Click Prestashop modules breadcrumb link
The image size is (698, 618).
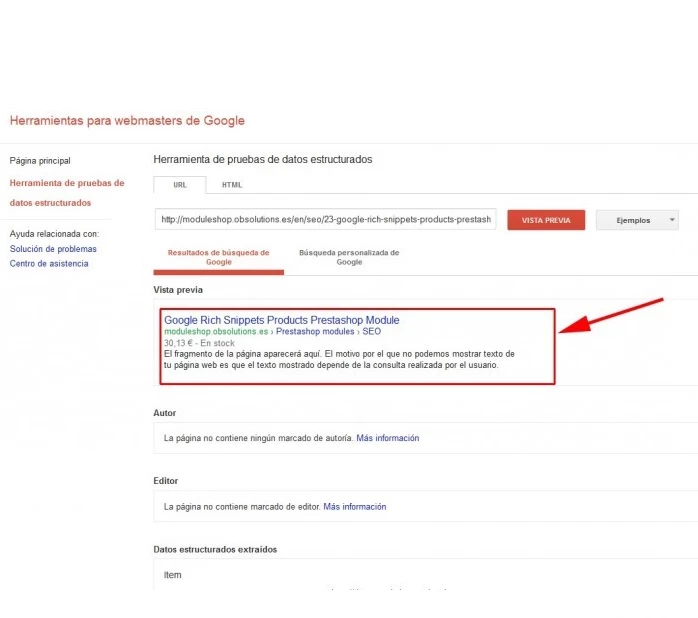(315, 332)
